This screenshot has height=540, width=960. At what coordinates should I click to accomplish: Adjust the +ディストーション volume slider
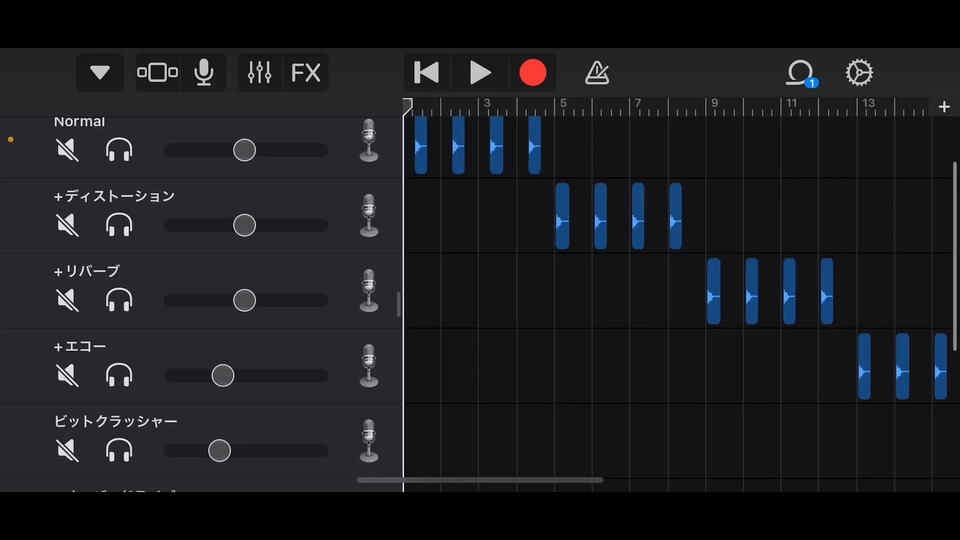click(x=246, y=225)
